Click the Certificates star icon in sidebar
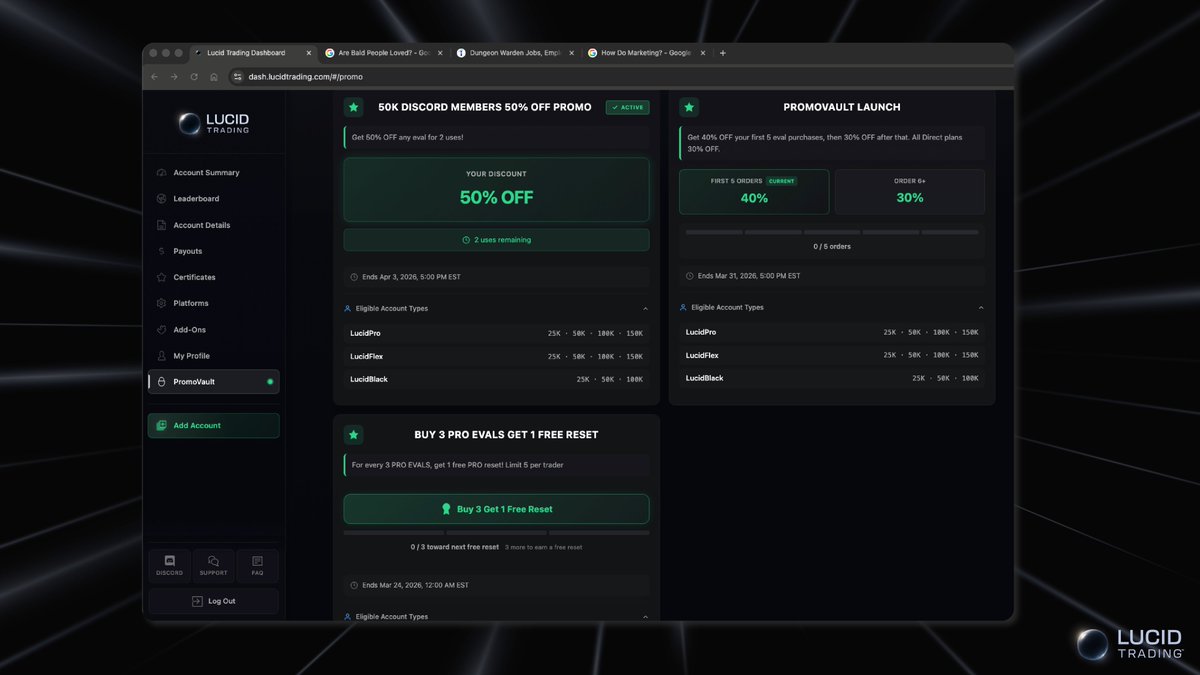Viewport: 1200px width, 675px height. click(x=161, y=277)
